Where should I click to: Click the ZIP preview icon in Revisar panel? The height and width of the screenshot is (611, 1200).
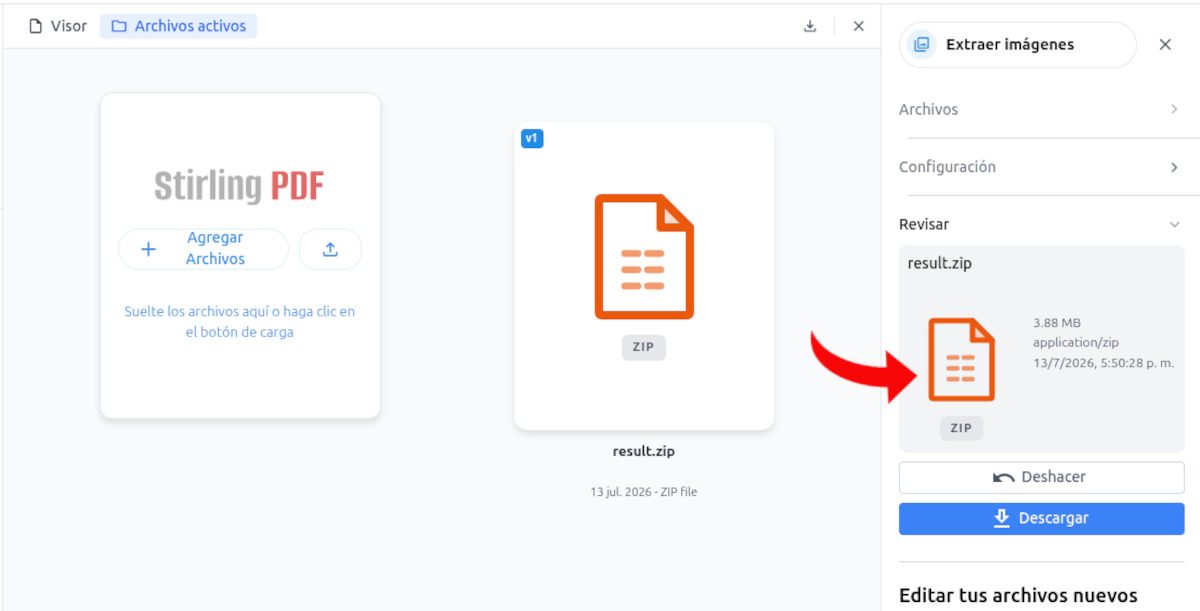(961, 360)
